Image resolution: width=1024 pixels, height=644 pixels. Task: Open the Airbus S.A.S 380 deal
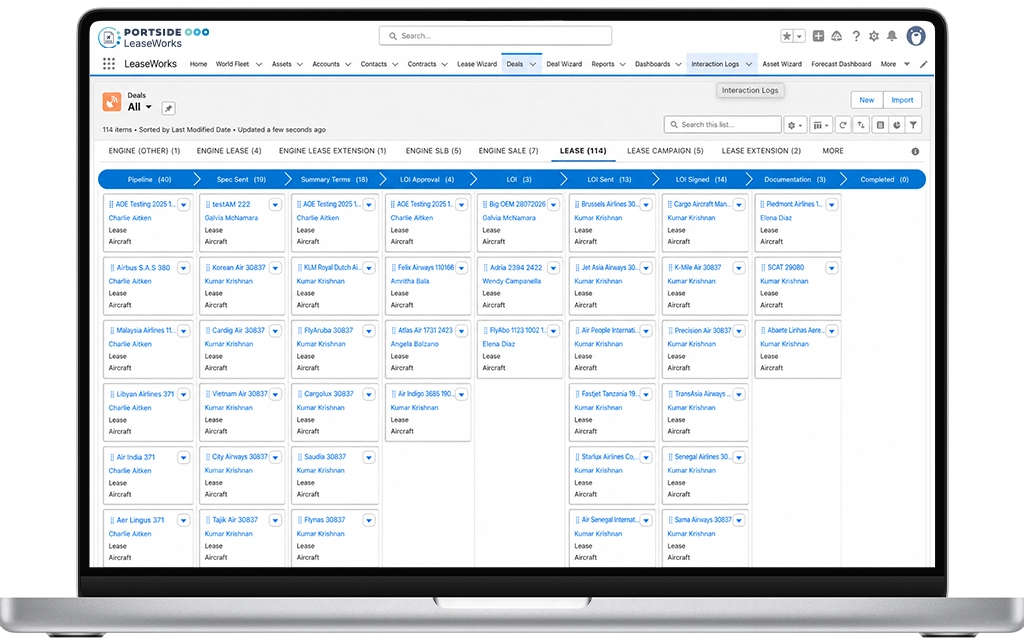point(143,268)
